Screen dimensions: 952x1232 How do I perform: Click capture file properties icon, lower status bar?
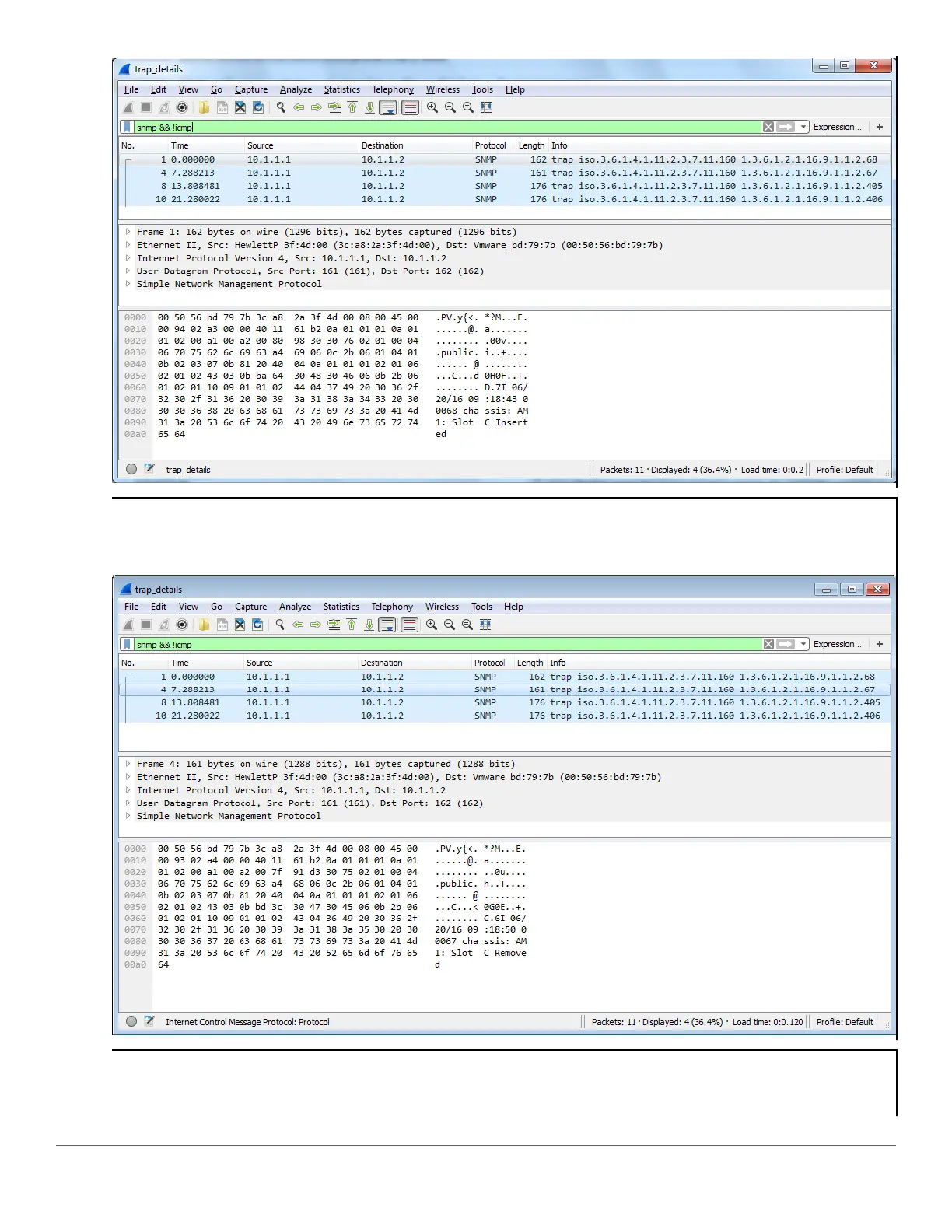click(x=149, y=1021)
